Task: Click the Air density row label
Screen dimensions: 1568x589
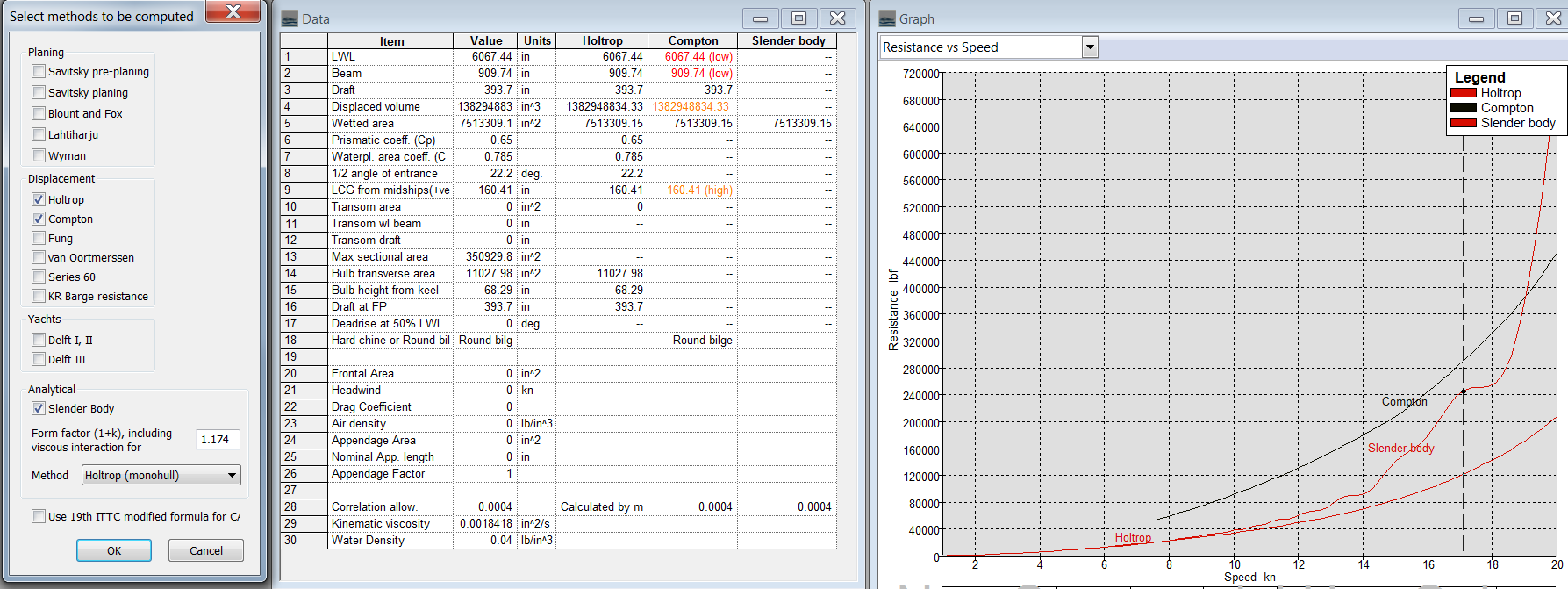Action: pos(390,424)
